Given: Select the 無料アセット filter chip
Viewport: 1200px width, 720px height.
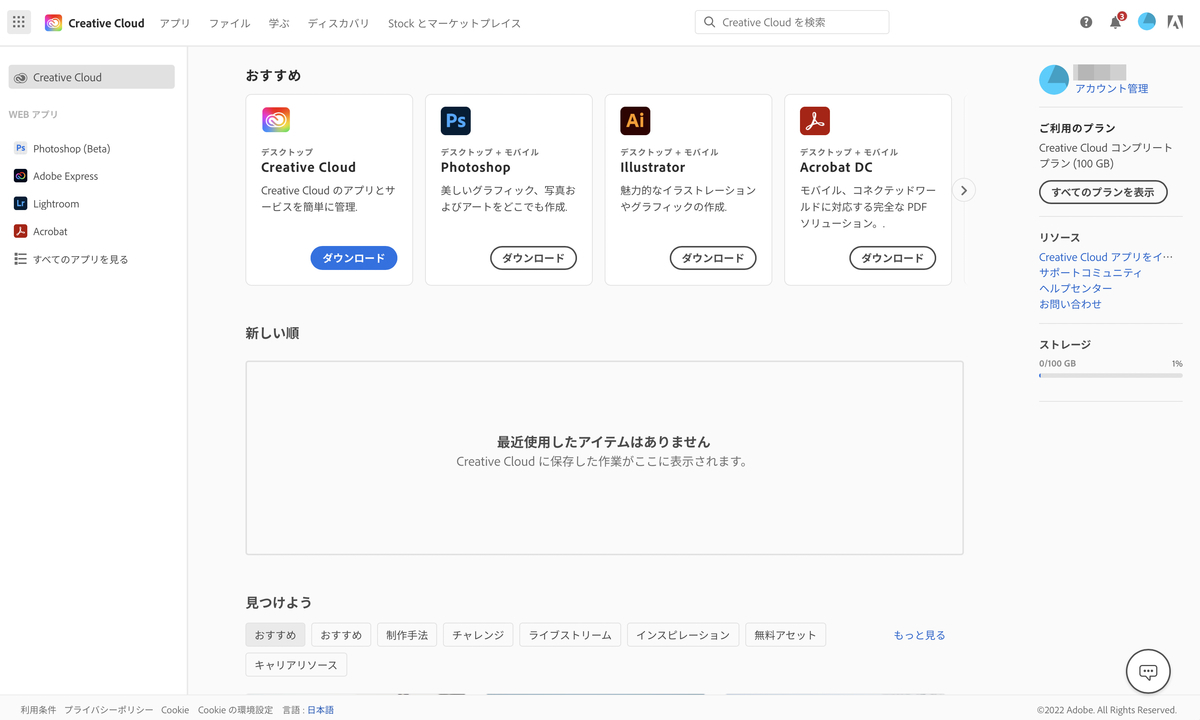Looking at the screenshot, I should coord(786,635).
